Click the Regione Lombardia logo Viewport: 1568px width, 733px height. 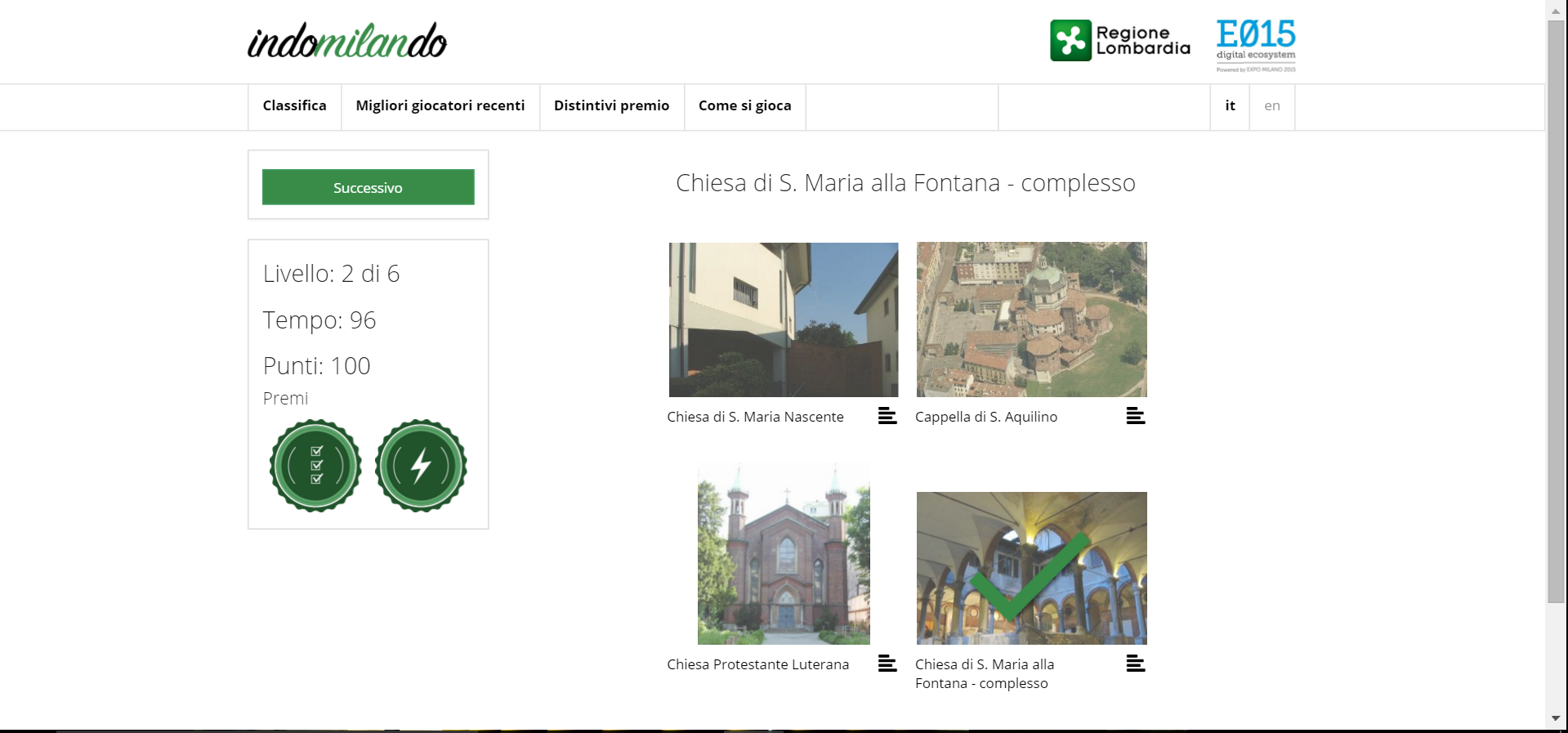[x=1119, y=41]
